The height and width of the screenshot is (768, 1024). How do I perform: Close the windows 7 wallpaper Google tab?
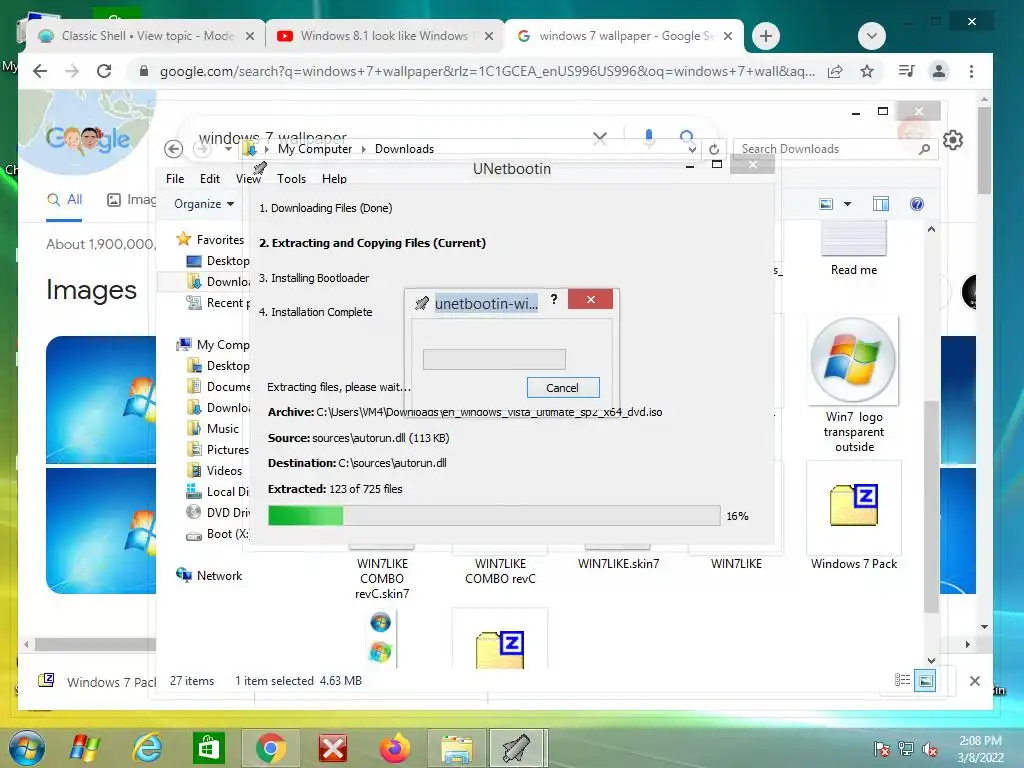[728, 36]
